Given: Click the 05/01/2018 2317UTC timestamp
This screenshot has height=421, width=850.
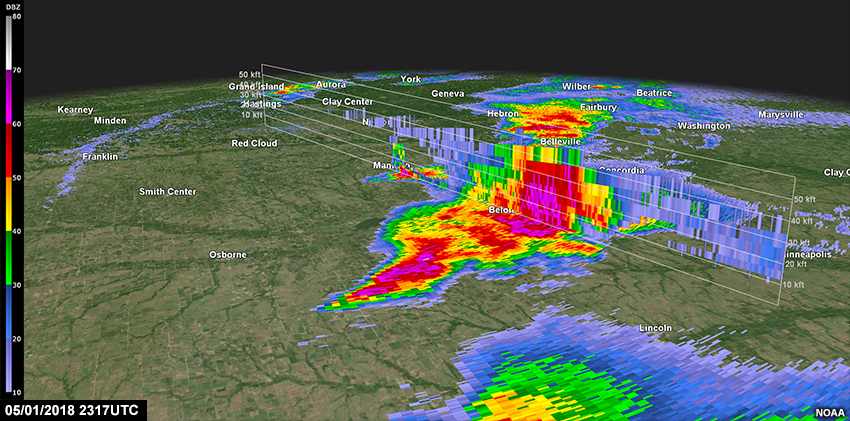Looking at the screenshot, I should click(70, 409).
